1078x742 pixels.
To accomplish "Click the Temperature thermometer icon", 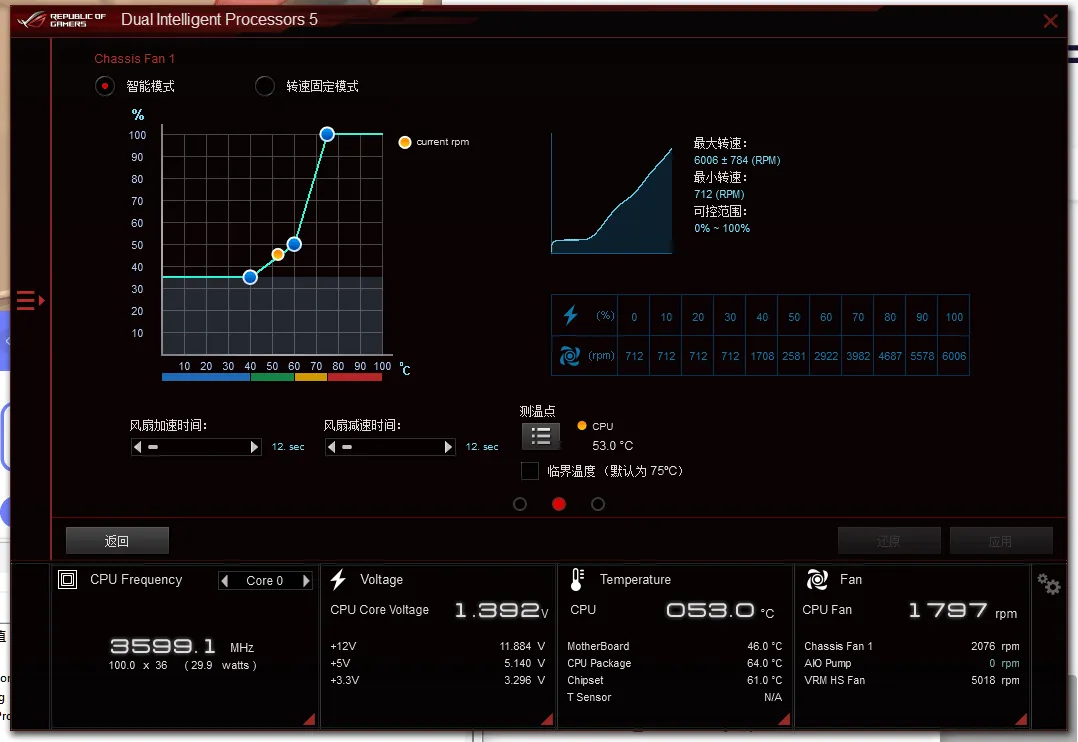I will click(x=578, y=580).
